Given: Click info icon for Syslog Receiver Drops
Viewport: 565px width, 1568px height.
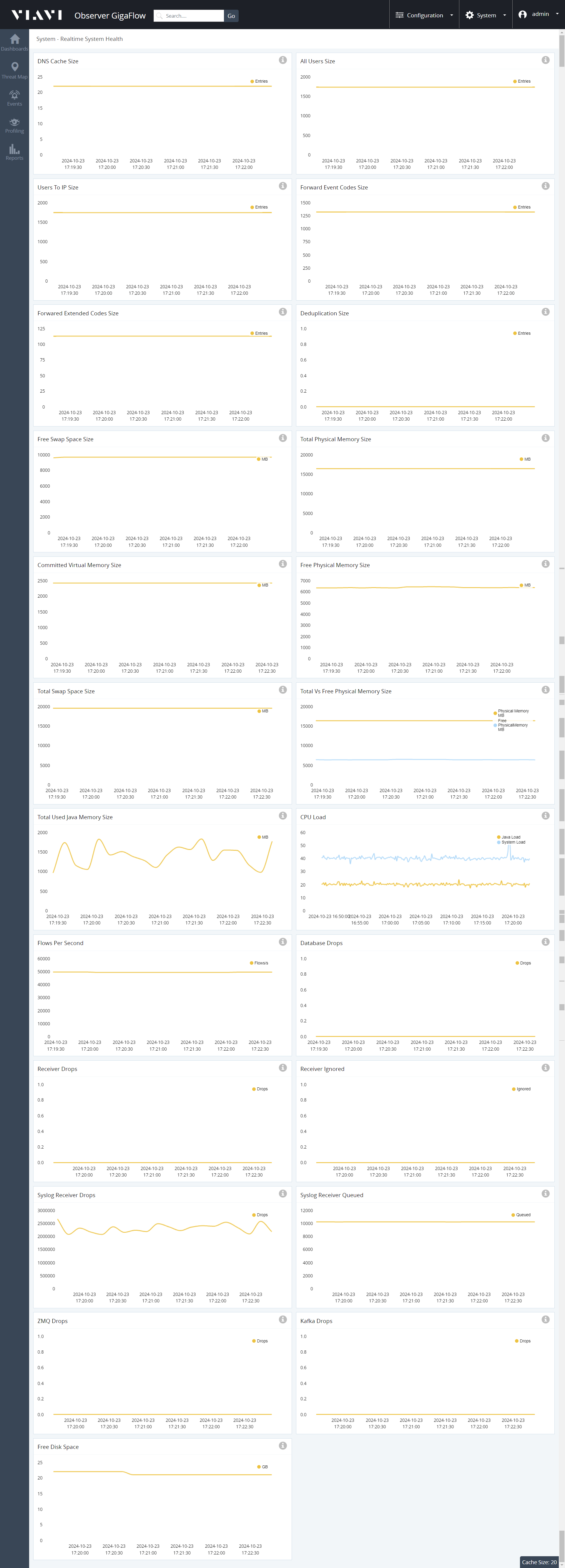Looking at the screenshot, I should pyautogui.click(x=282, y=1194).
